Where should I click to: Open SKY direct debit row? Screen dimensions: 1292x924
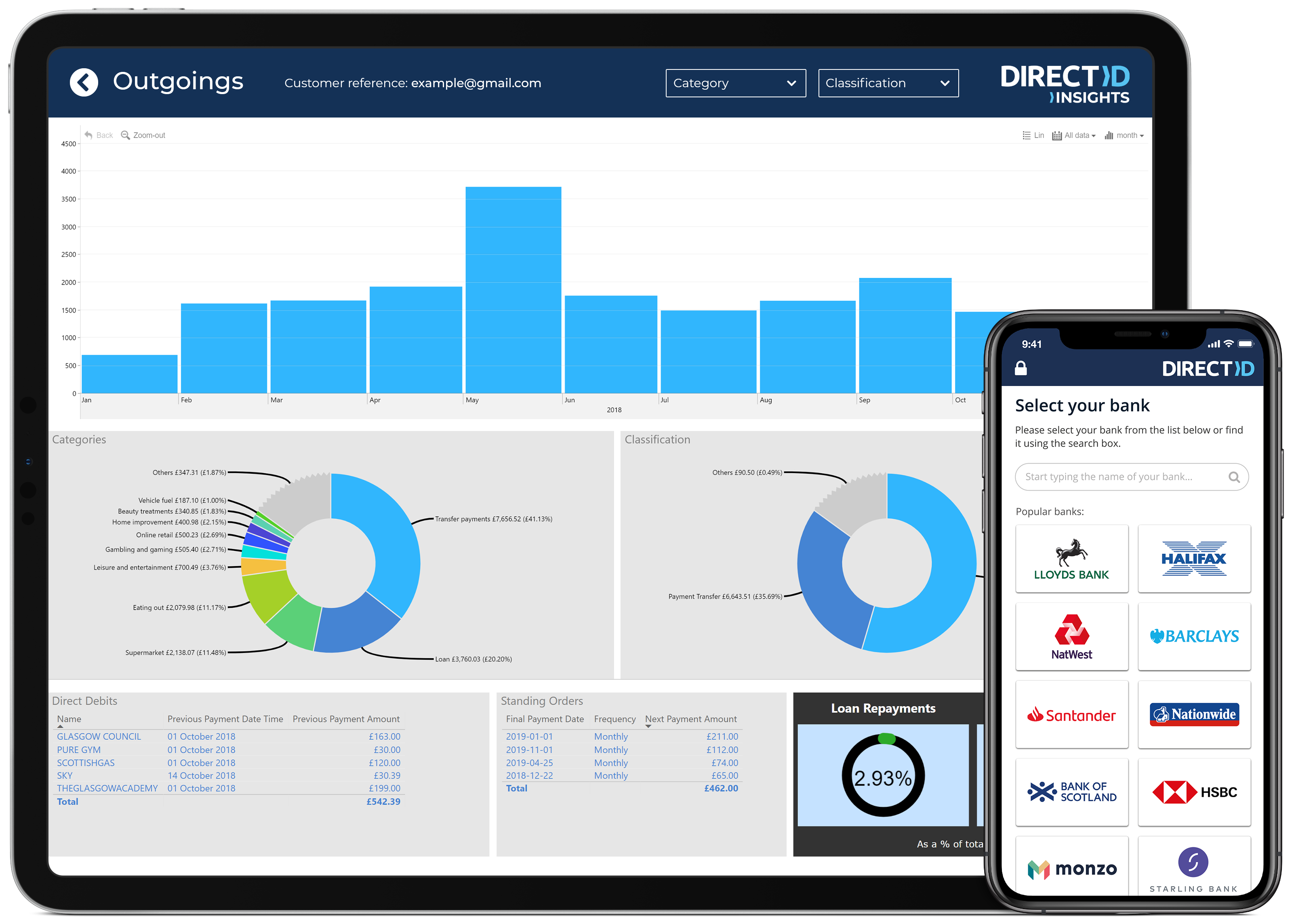click(x=228, y=775)
